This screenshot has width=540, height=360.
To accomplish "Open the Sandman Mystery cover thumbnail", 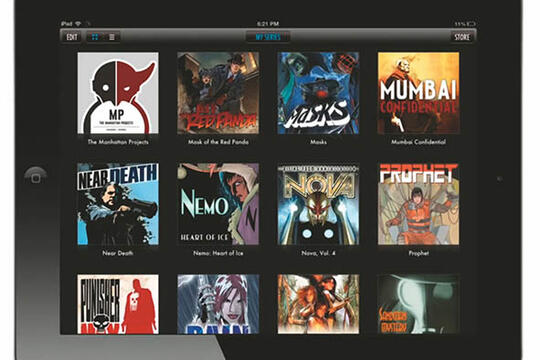I will tap(418, 304).
